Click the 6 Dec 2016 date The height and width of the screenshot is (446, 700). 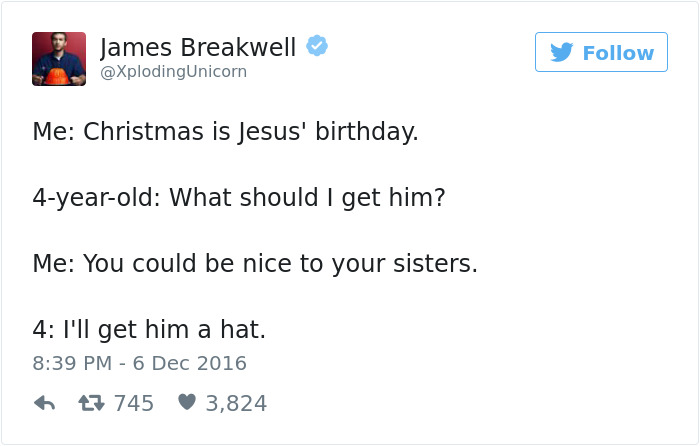190,363
